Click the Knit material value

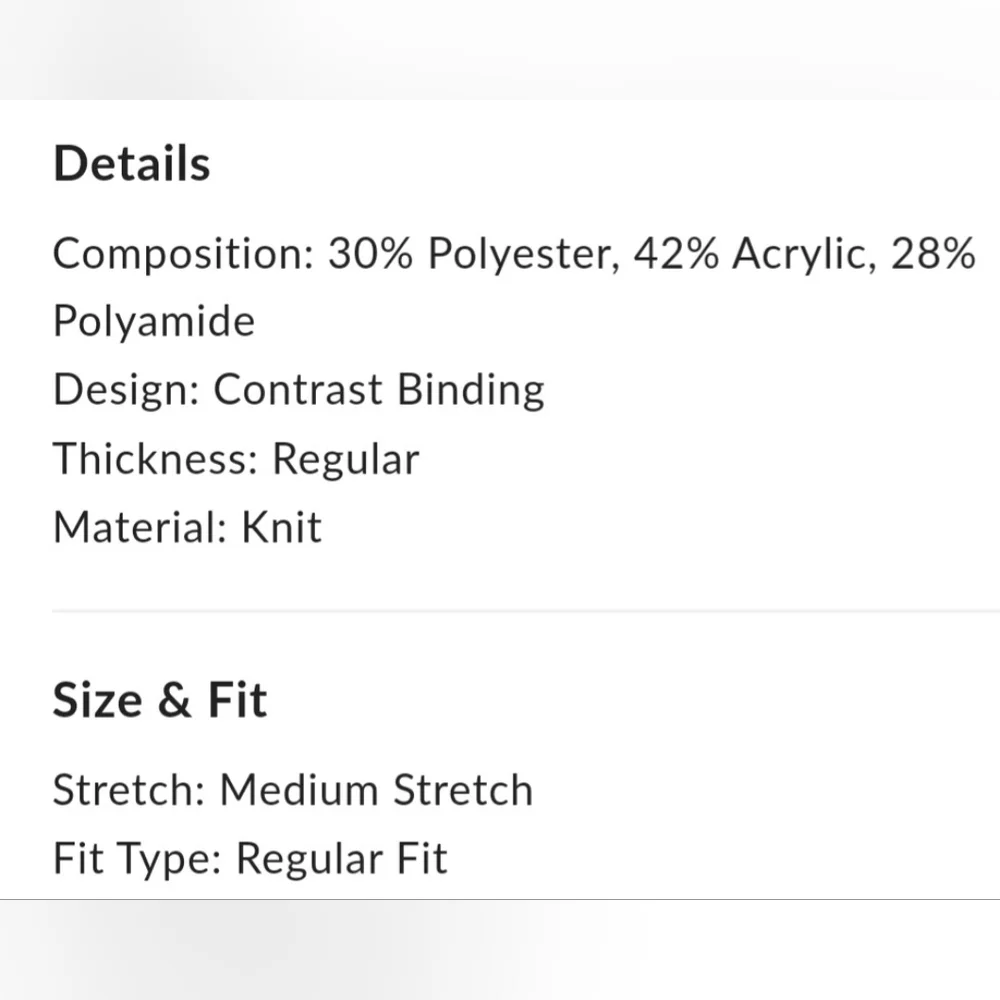pos(282,527)
